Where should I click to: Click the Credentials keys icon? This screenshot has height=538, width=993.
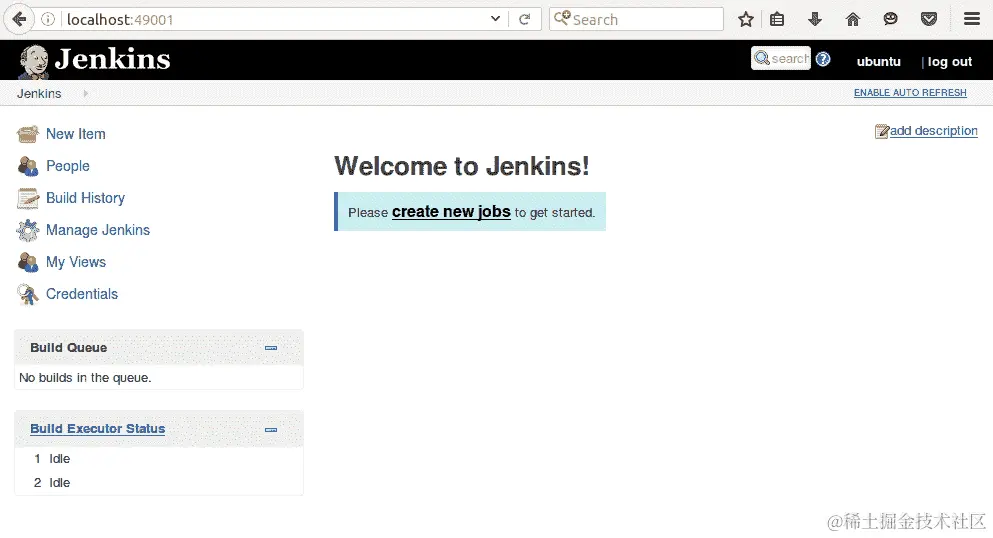click(28, 294)
